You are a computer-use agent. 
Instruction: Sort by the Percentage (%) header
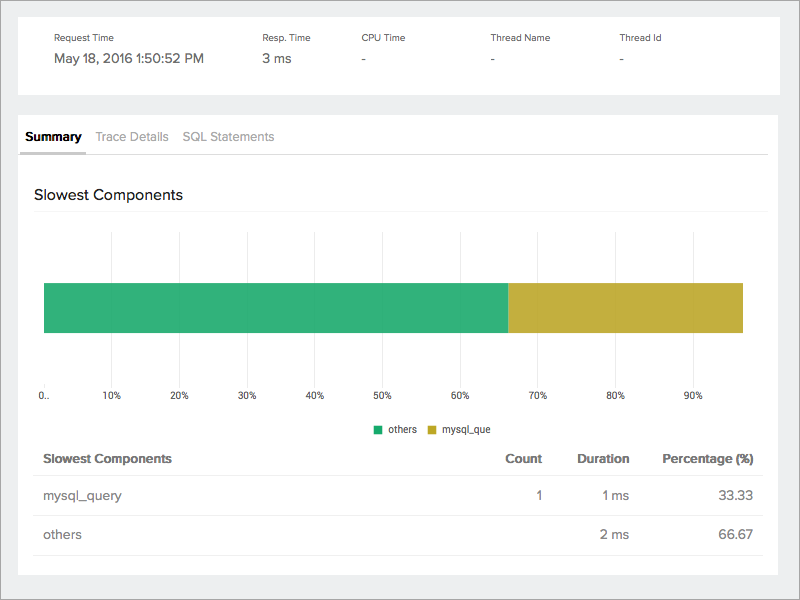click(708, 458)
